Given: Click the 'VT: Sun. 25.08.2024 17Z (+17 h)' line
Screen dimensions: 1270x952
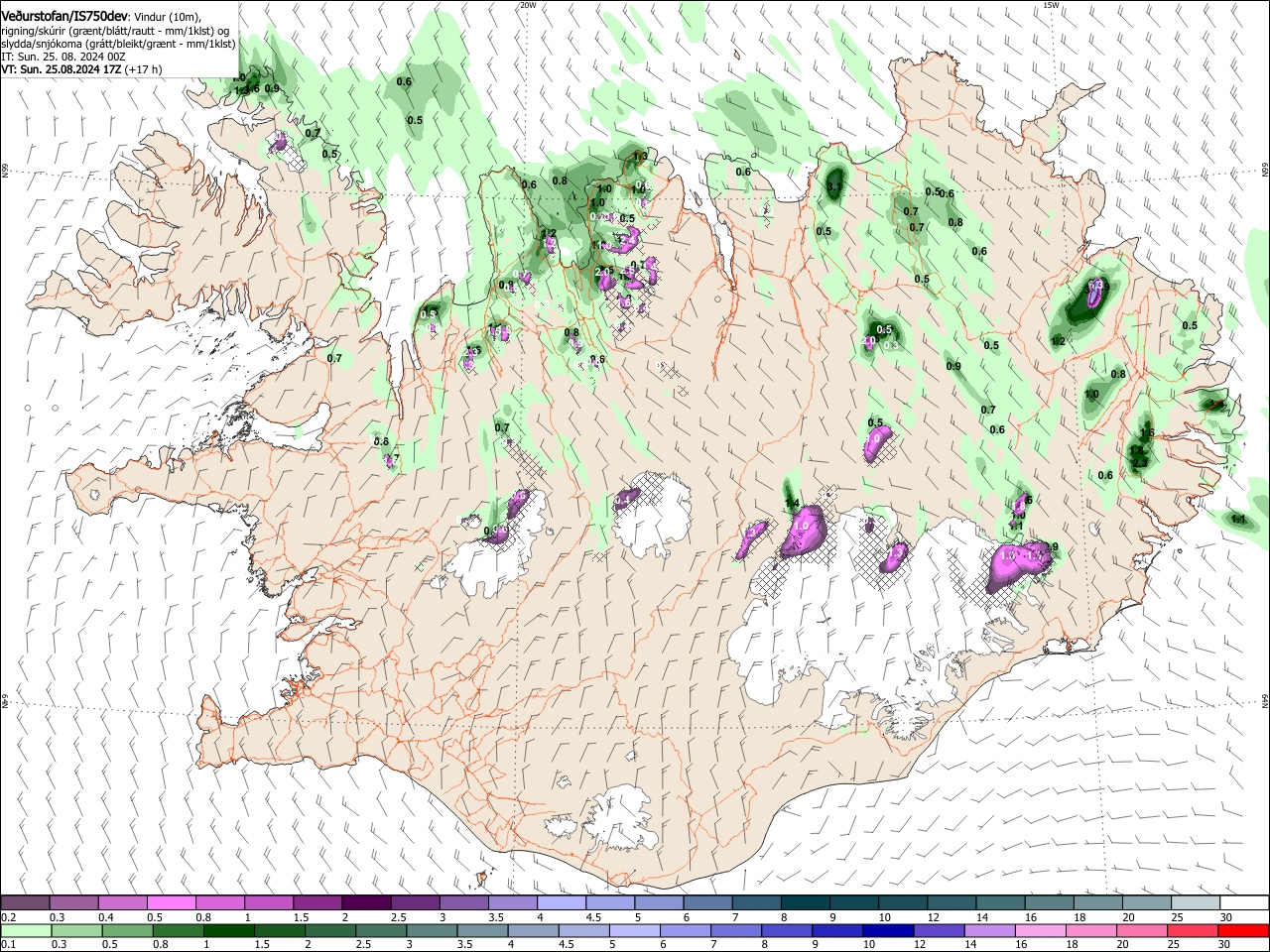Looking at the screenshot, I should coord(81,70).
